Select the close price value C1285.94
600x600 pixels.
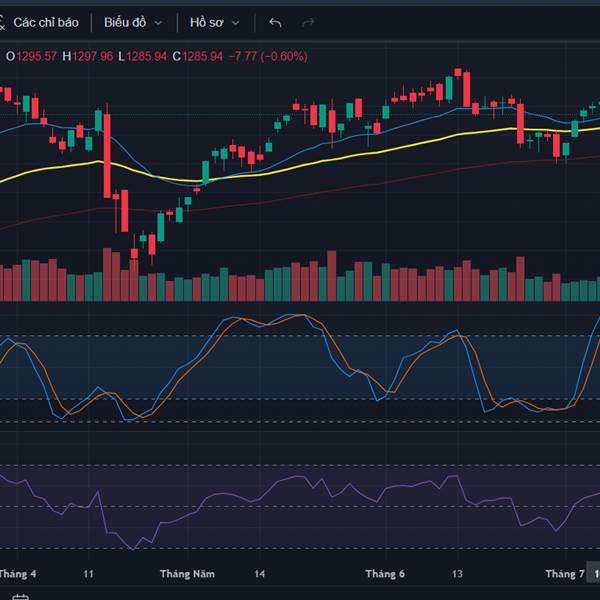[197, 57]
